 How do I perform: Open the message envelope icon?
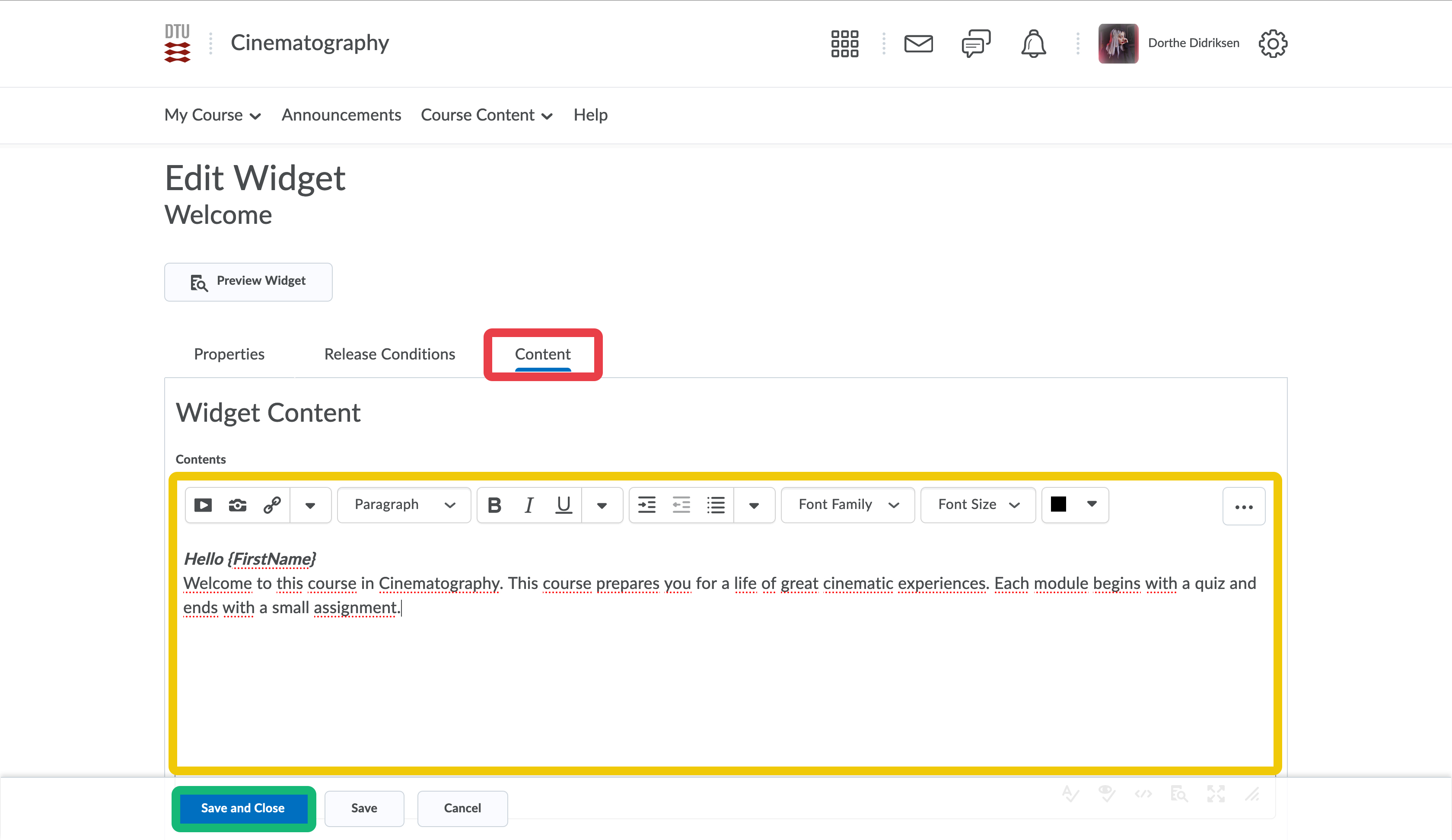(x=918, y=43)
